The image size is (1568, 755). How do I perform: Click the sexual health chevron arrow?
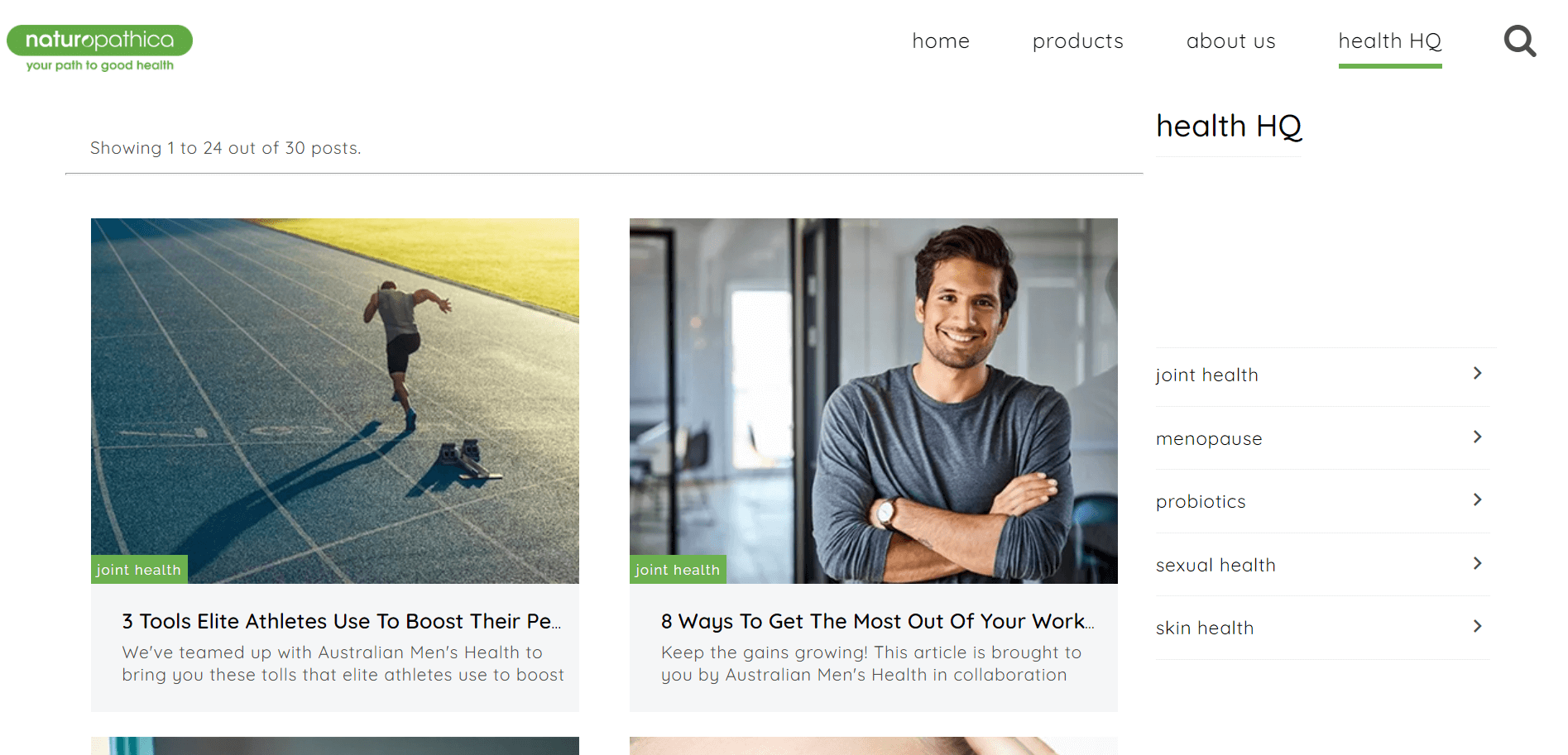tap(1477, 564)
